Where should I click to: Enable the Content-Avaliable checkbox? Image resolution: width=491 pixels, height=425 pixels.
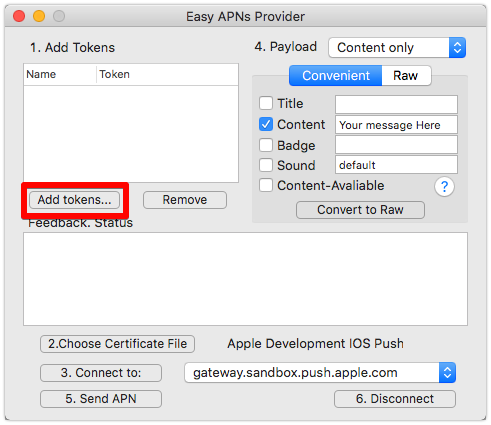tap(266, 185)
